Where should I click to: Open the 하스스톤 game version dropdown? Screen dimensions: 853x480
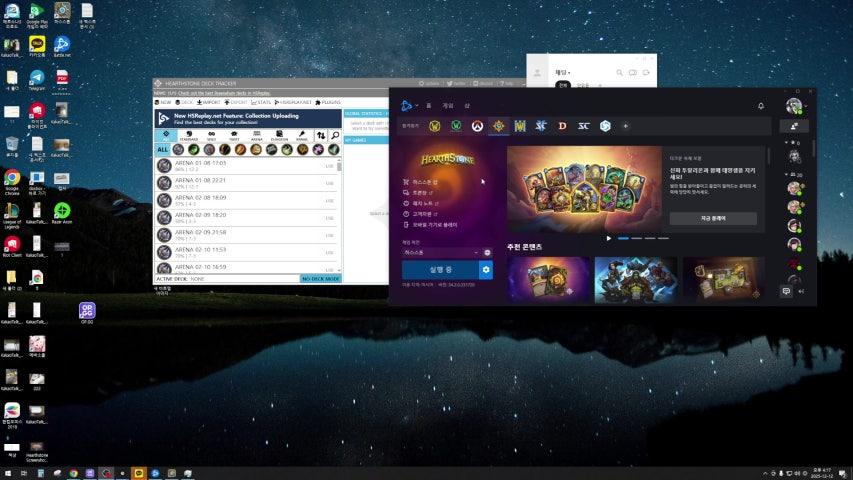(x=441, y=253)
